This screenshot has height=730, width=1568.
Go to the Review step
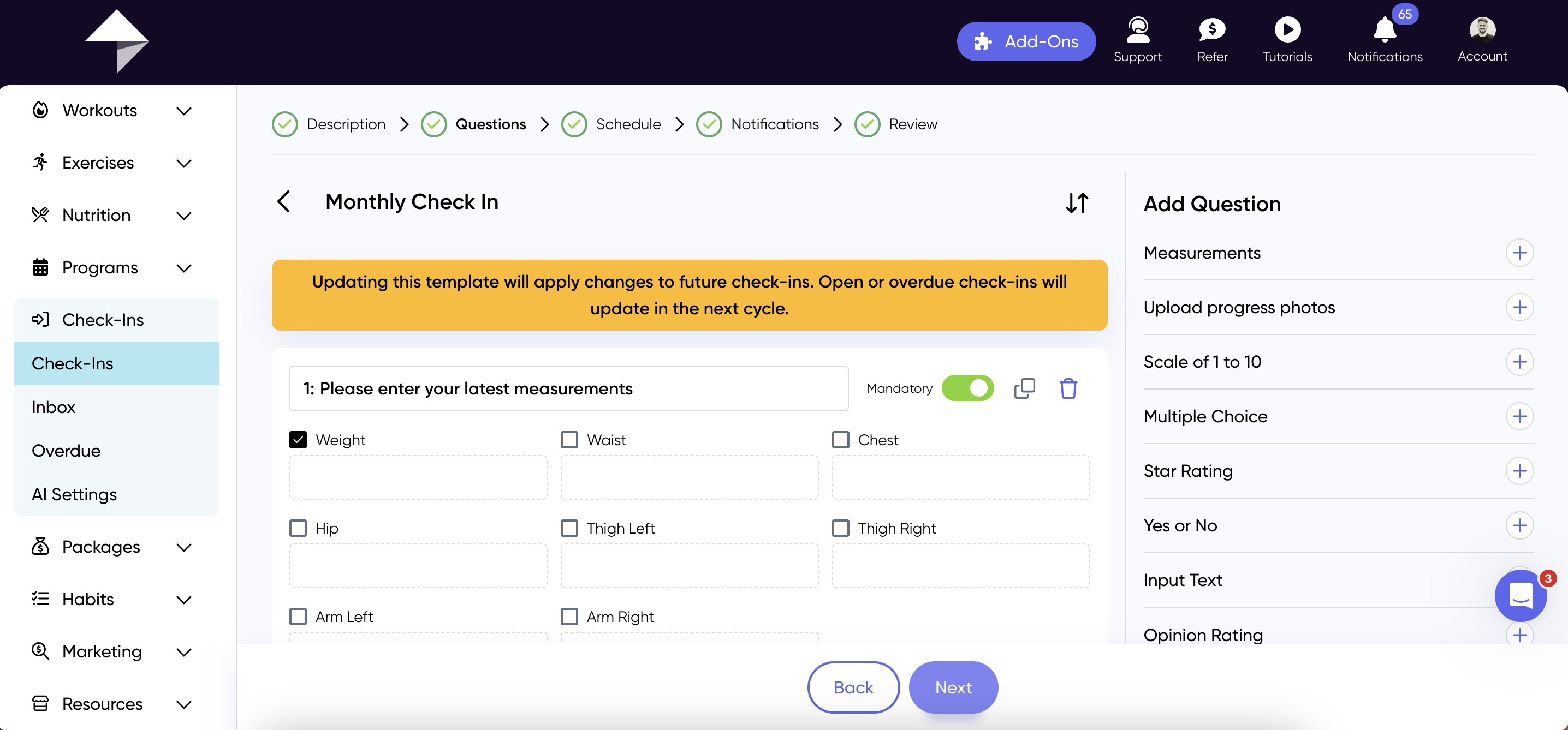(896, 124)
